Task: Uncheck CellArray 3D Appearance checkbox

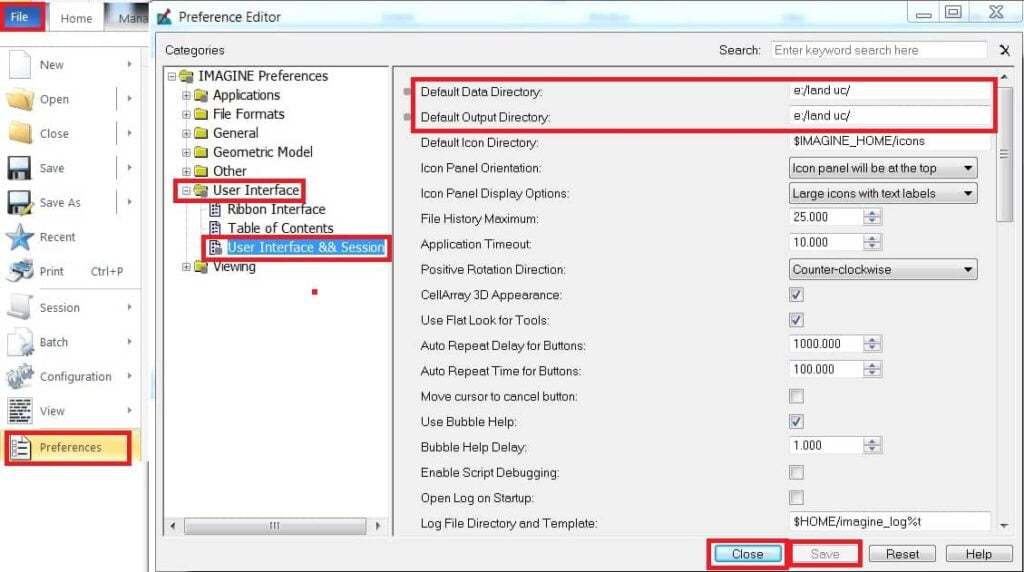Action: pos(796,294)
